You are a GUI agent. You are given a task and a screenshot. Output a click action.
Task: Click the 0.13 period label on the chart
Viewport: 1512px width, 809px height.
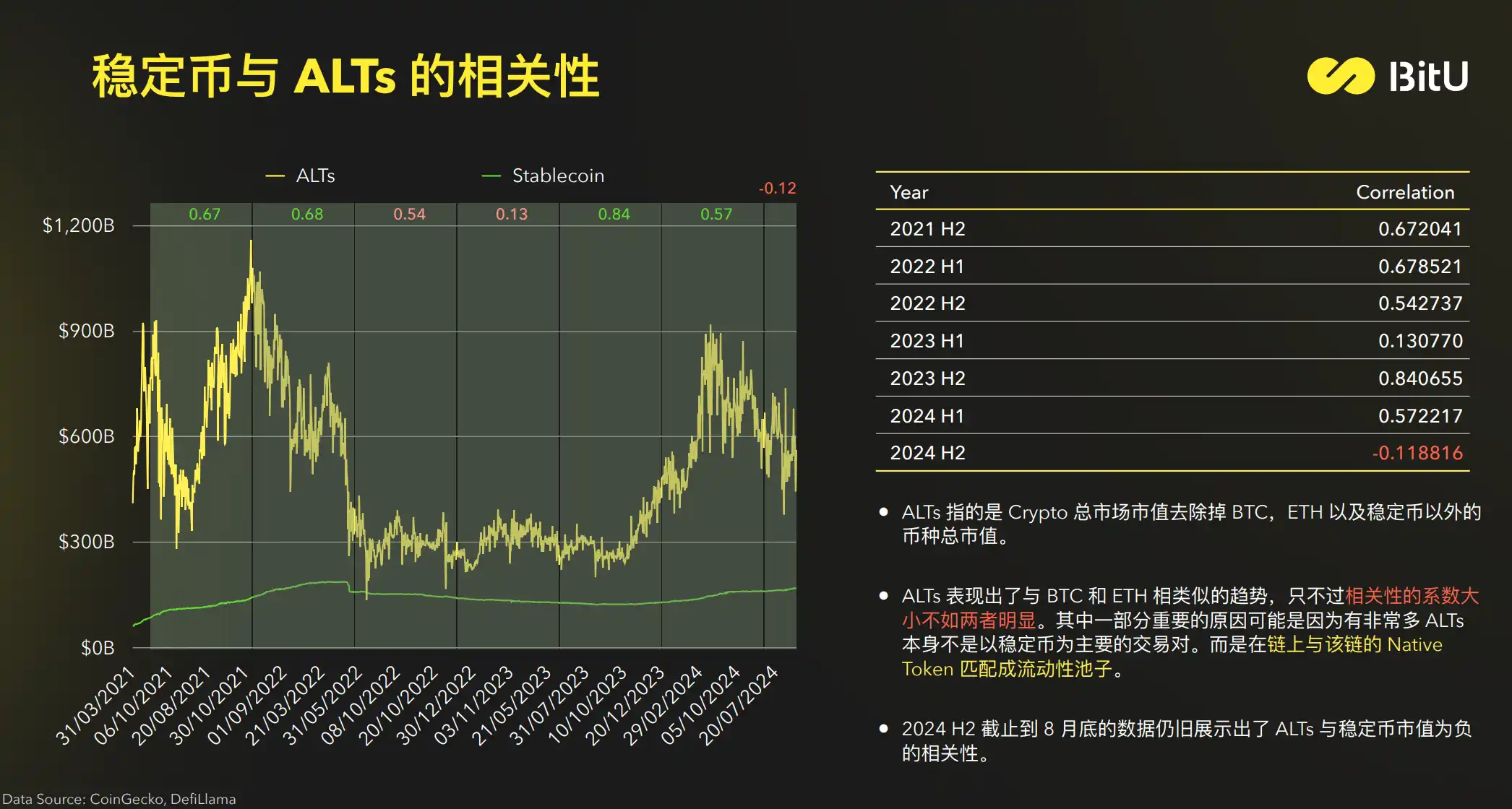[511, 215]
